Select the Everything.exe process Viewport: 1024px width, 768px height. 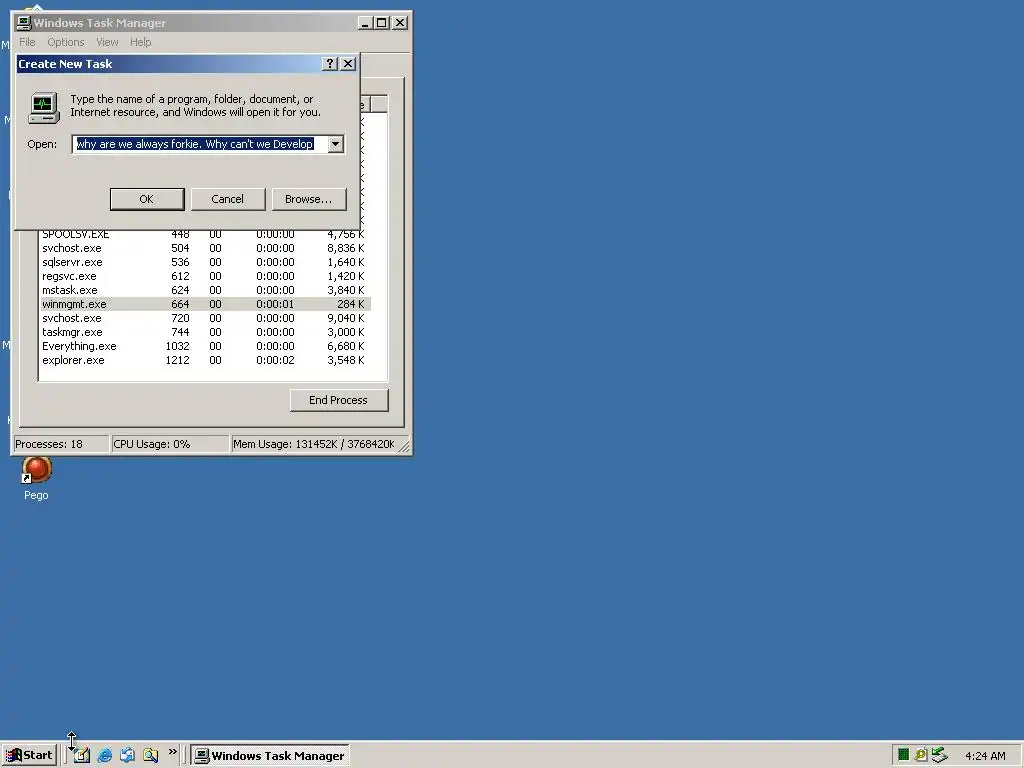tap(205, 346)
